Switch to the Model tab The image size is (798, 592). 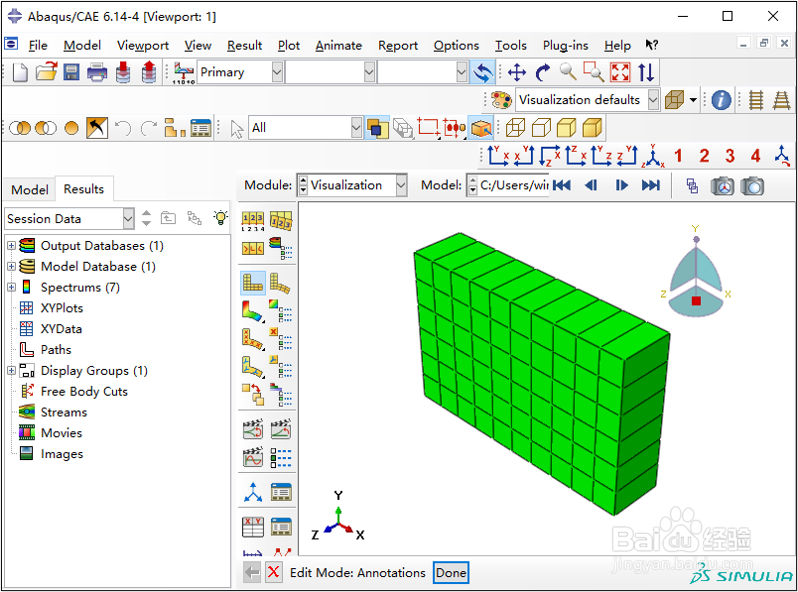[x=30, y=190]
